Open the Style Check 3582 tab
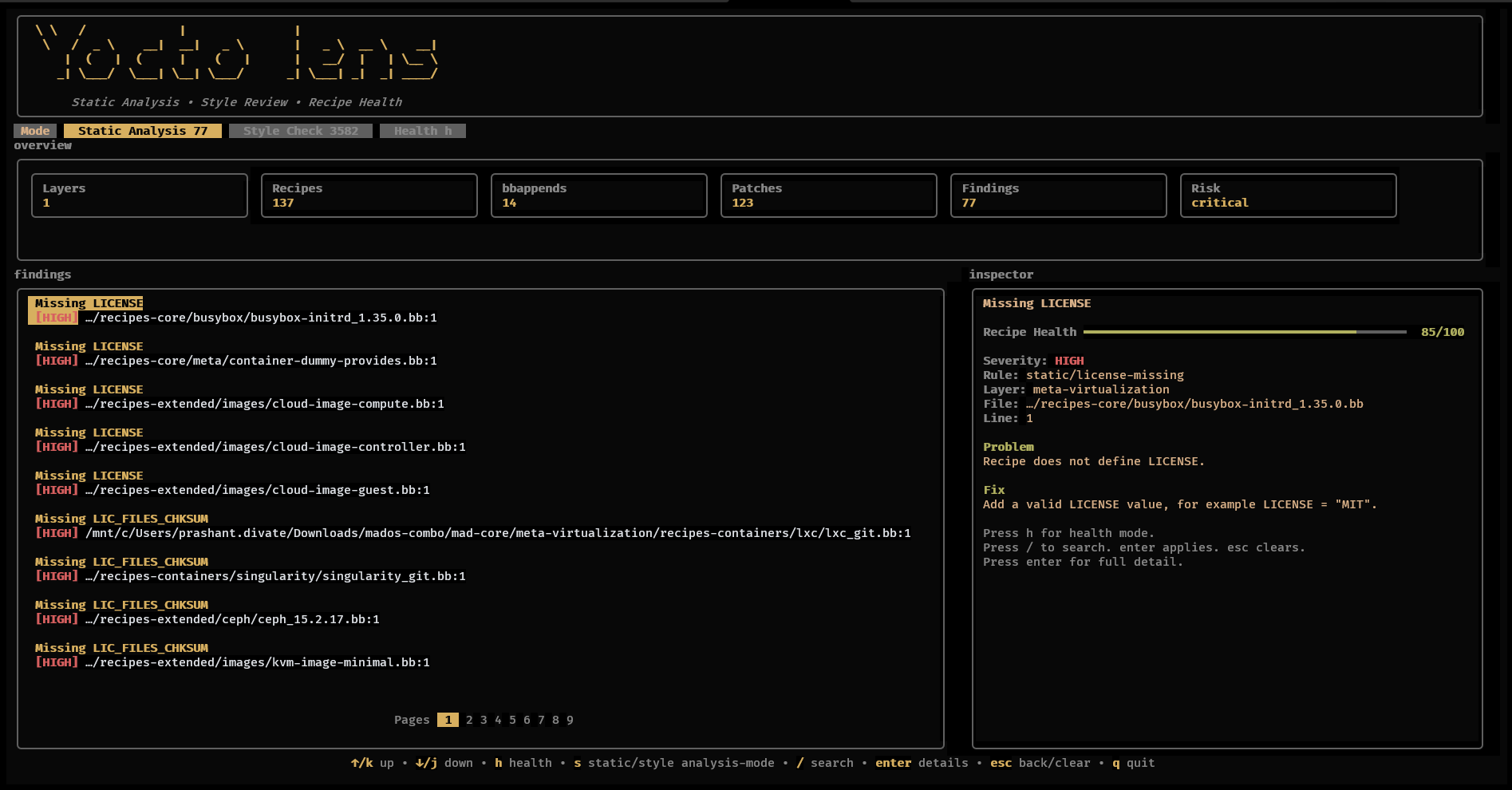The width and height of the screenshot is (1512, 790). (x=300, y=131)
